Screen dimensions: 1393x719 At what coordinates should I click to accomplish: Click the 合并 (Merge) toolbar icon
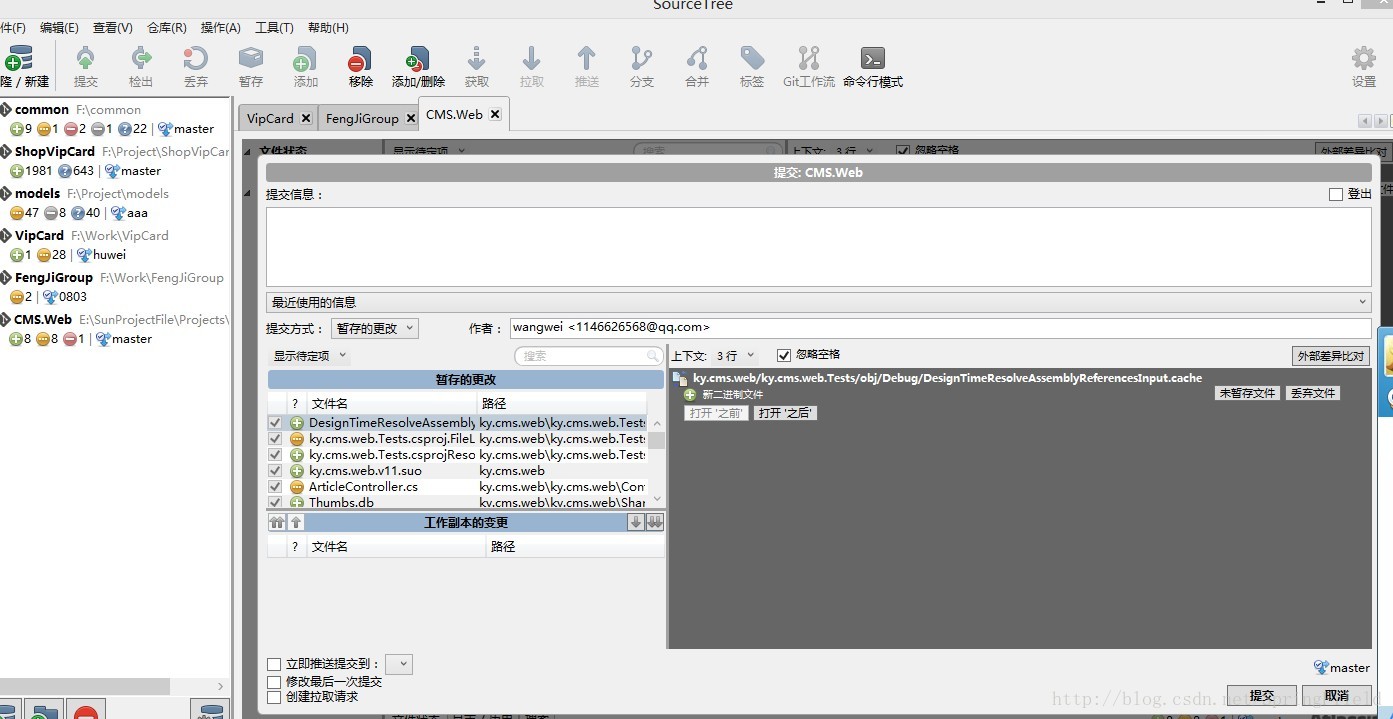(697, 66)
